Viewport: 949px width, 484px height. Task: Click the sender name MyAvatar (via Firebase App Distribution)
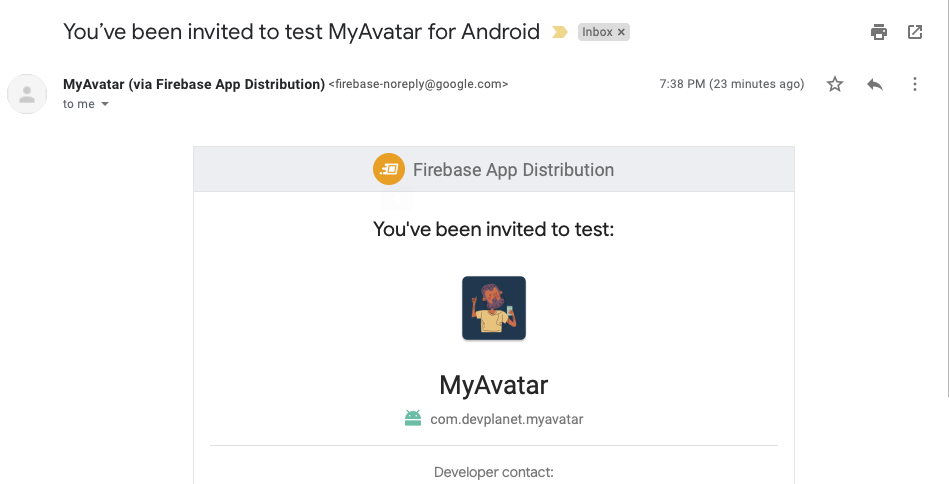[x=193, y=84]
